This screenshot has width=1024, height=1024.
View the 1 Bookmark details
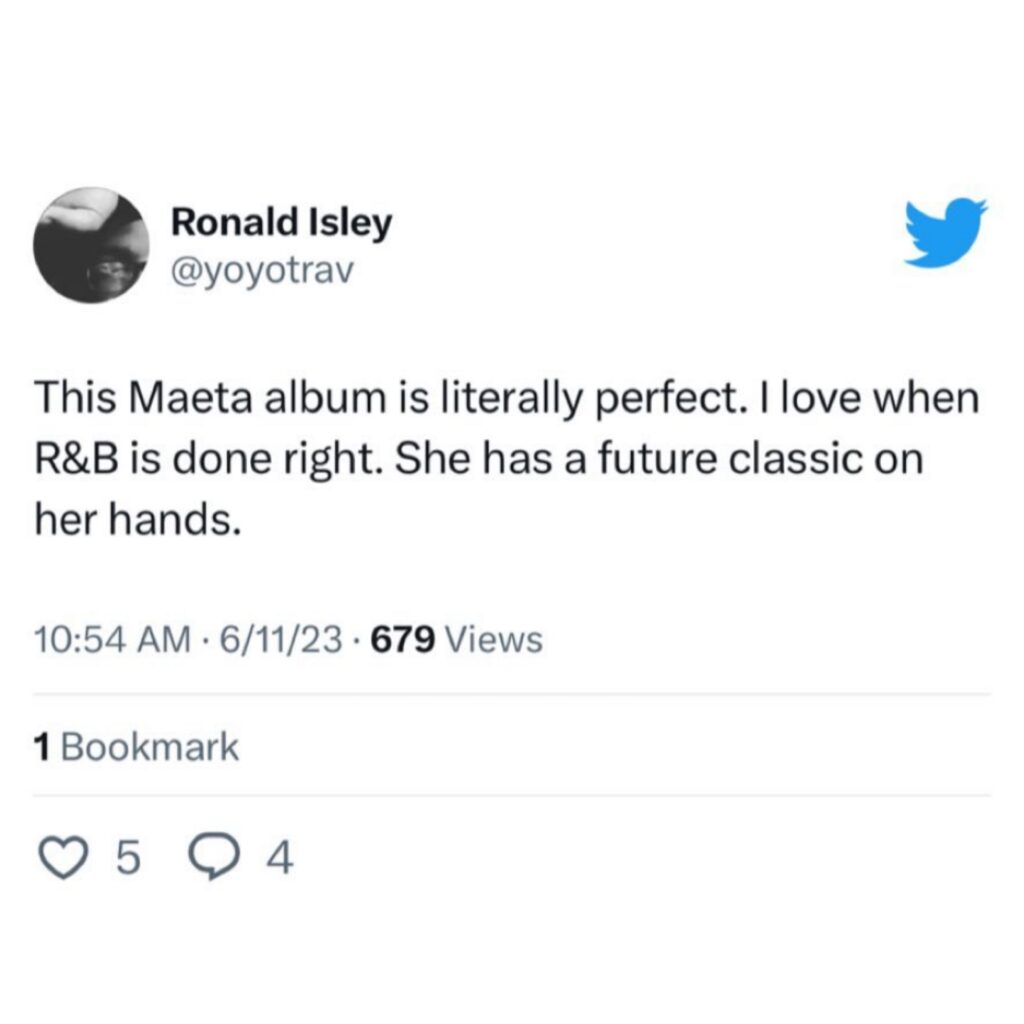(x=136, y=746)
